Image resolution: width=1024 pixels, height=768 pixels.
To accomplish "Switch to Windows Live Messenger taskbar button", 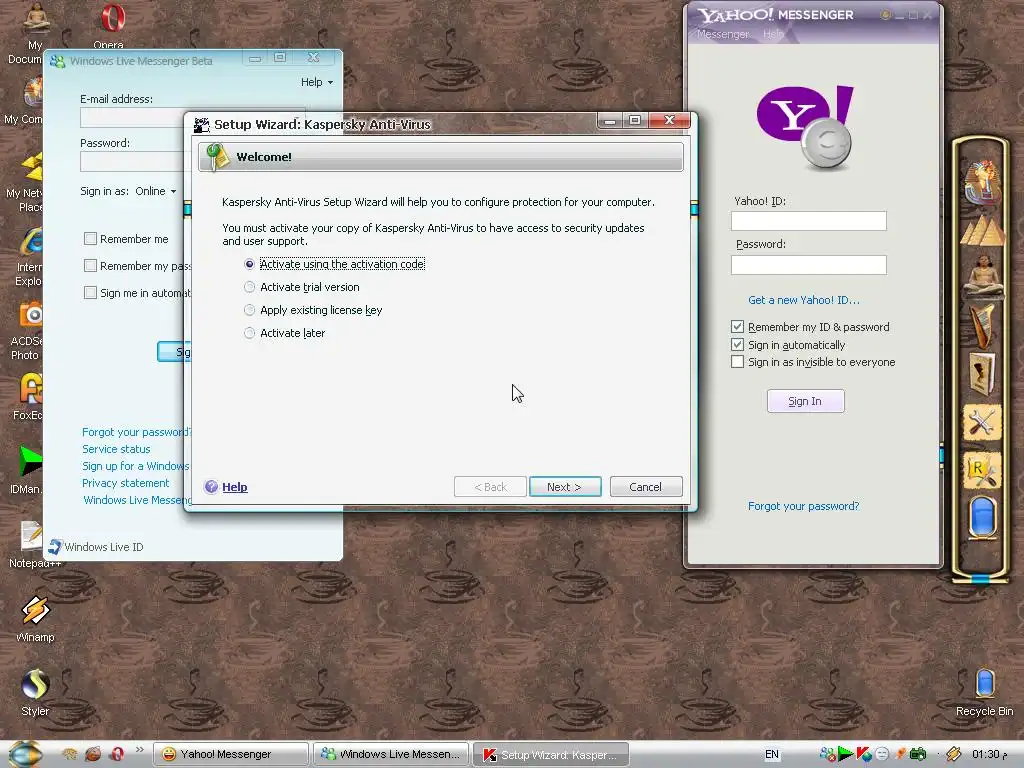I will 391,754.
